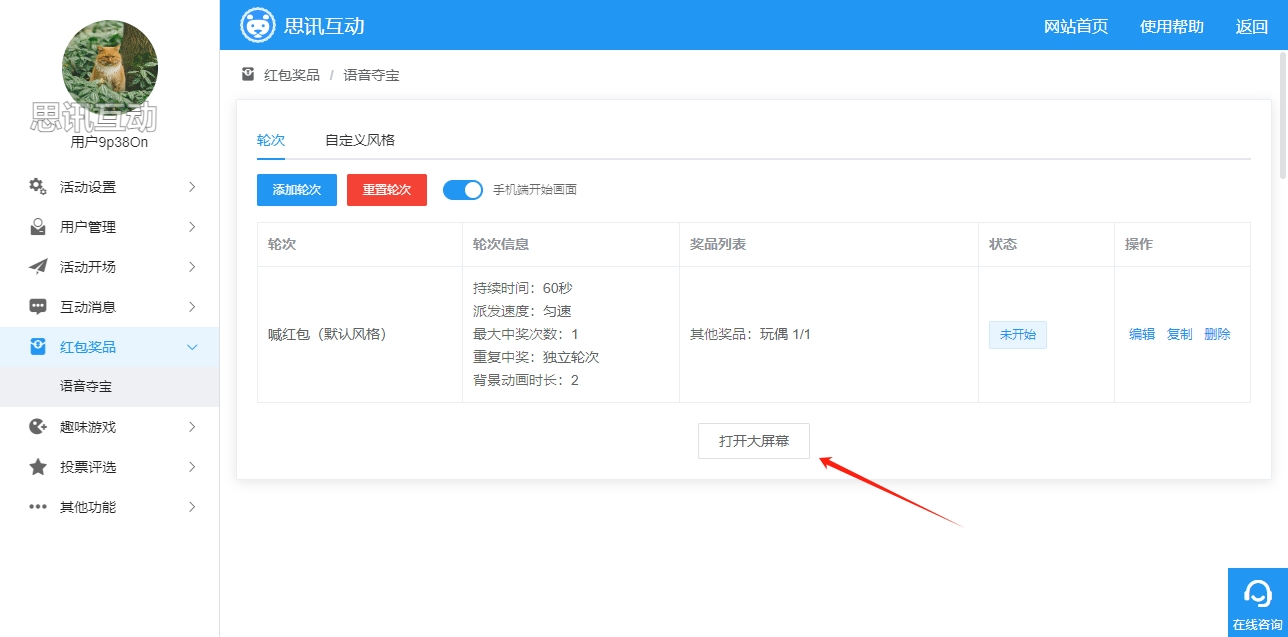Toggle 手机端开始画面 switch
Viewport: 1288px width, 637px height.
[463, 189]
